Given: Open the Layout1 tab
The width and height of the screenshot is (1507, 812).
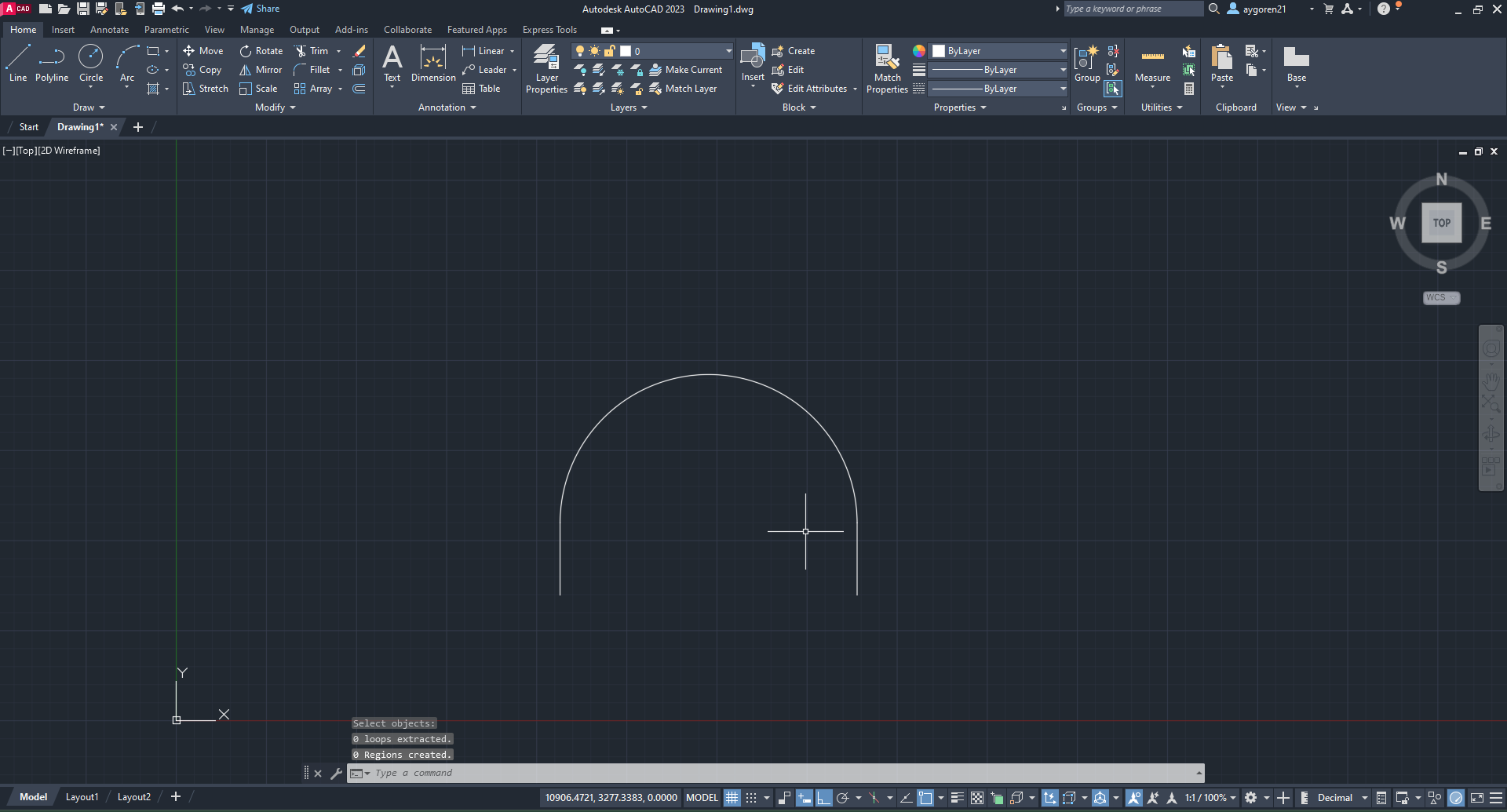Looking at the screenshot, I should click(81, 796).
